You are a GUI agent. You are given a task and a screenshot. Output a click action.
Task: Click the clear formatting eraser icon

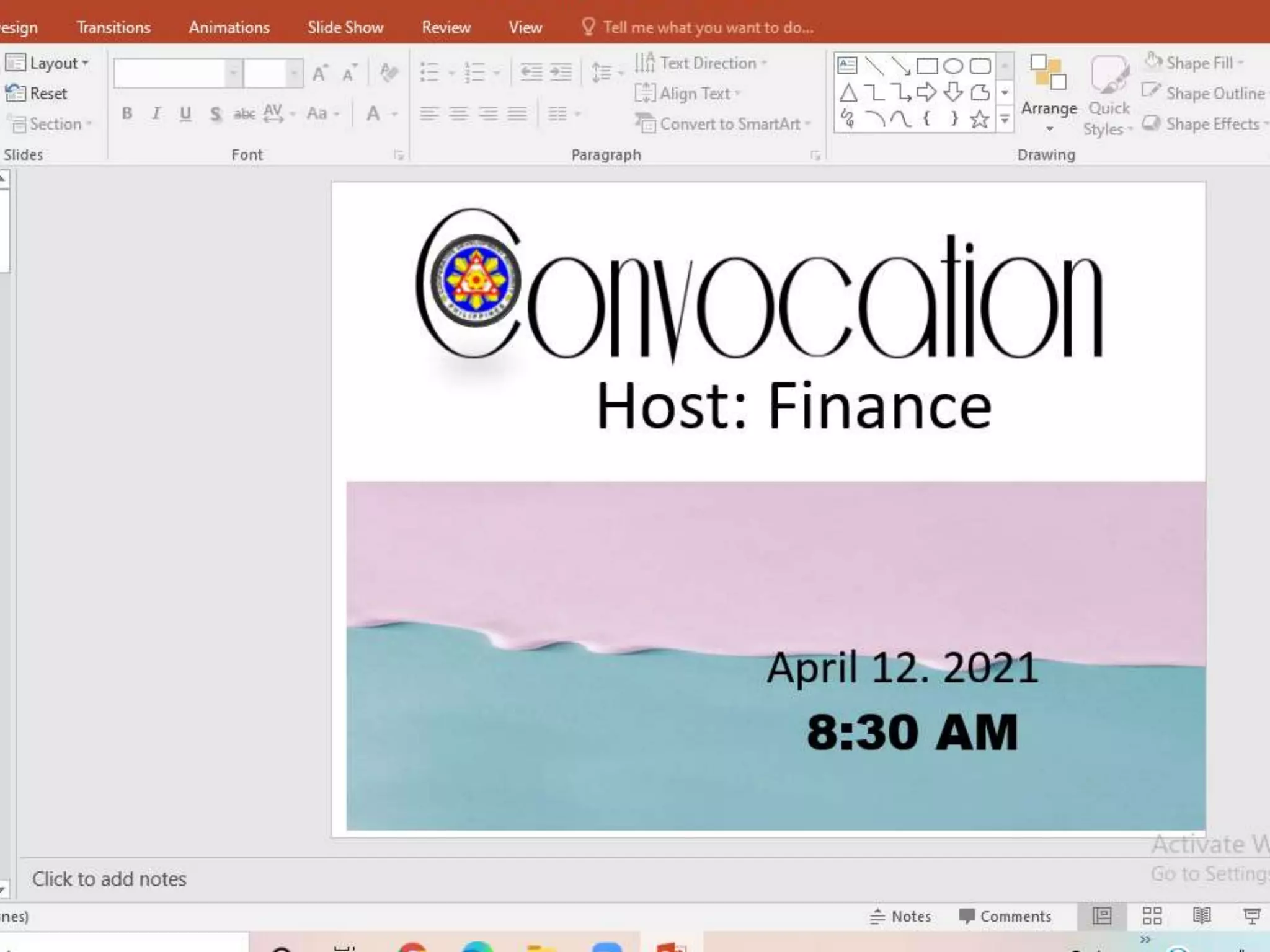click(389, 73)
